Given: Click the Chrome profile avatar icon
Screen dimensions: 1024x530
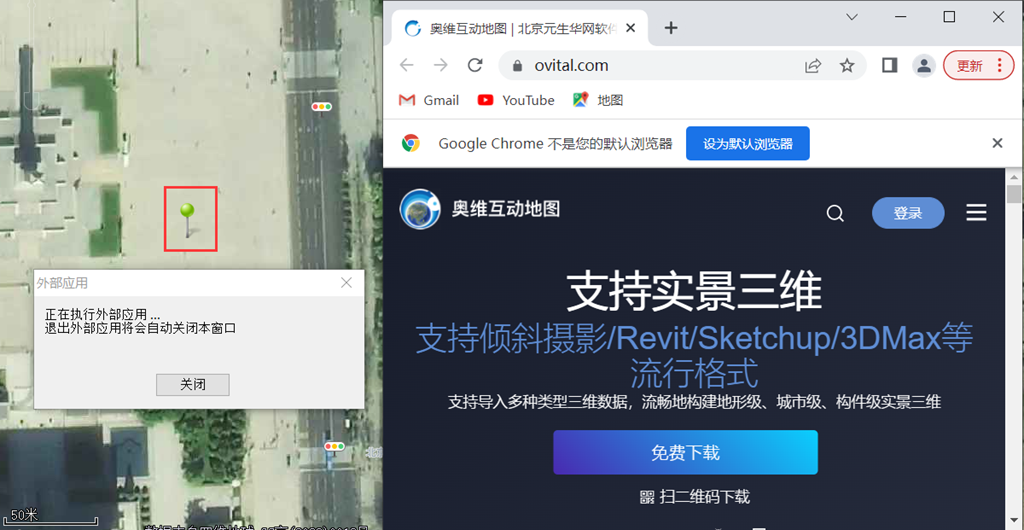Looking at the screenshot, I should click(x=924, y=65).
